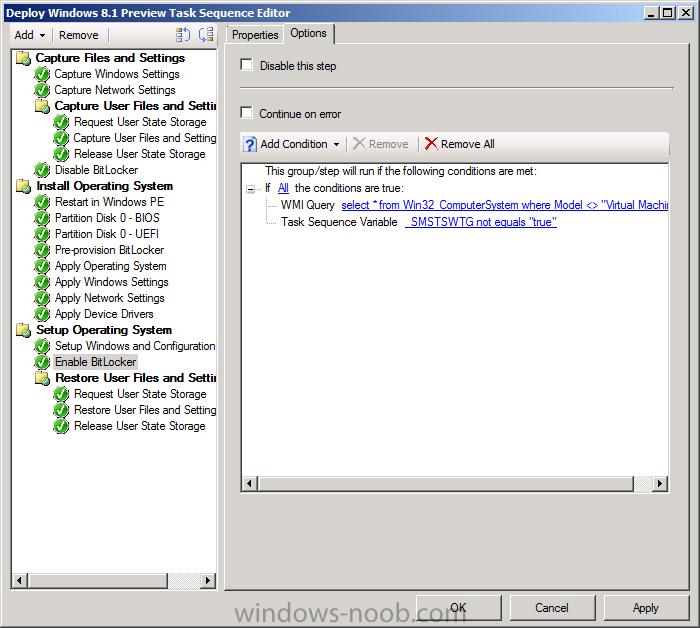
Task: Click the move step down icon
Action: click(206, 35)
